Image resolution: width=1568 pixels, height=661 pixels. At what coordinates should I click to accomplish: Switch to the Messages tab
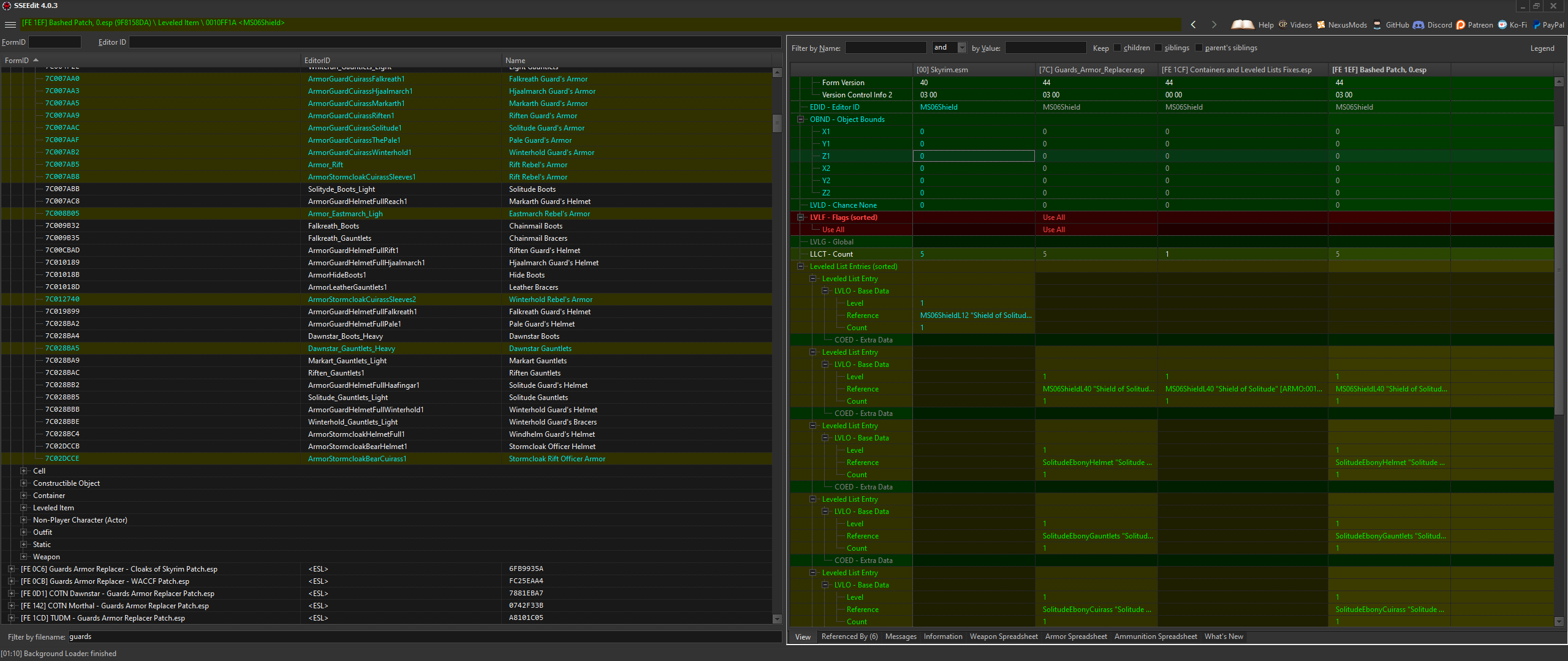(x=901, y=636)
